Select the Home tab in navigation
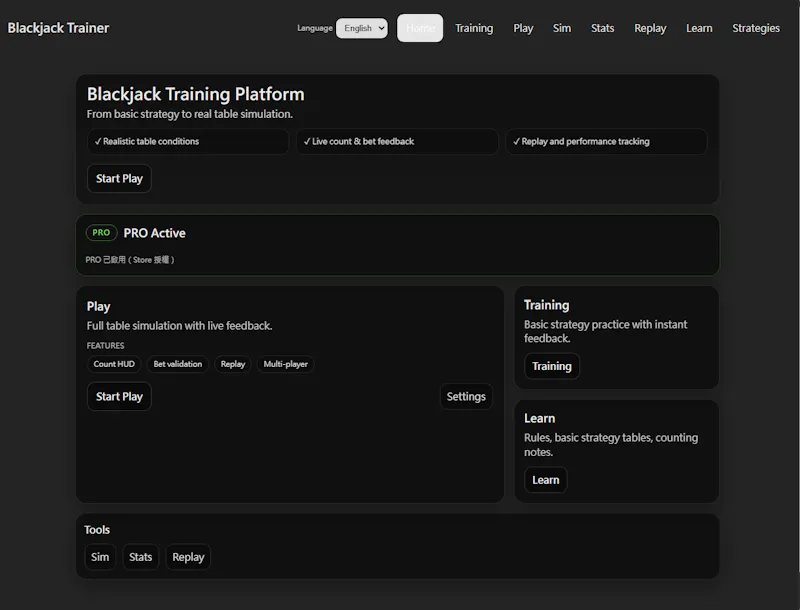The image size is (800, 610). 420,28
